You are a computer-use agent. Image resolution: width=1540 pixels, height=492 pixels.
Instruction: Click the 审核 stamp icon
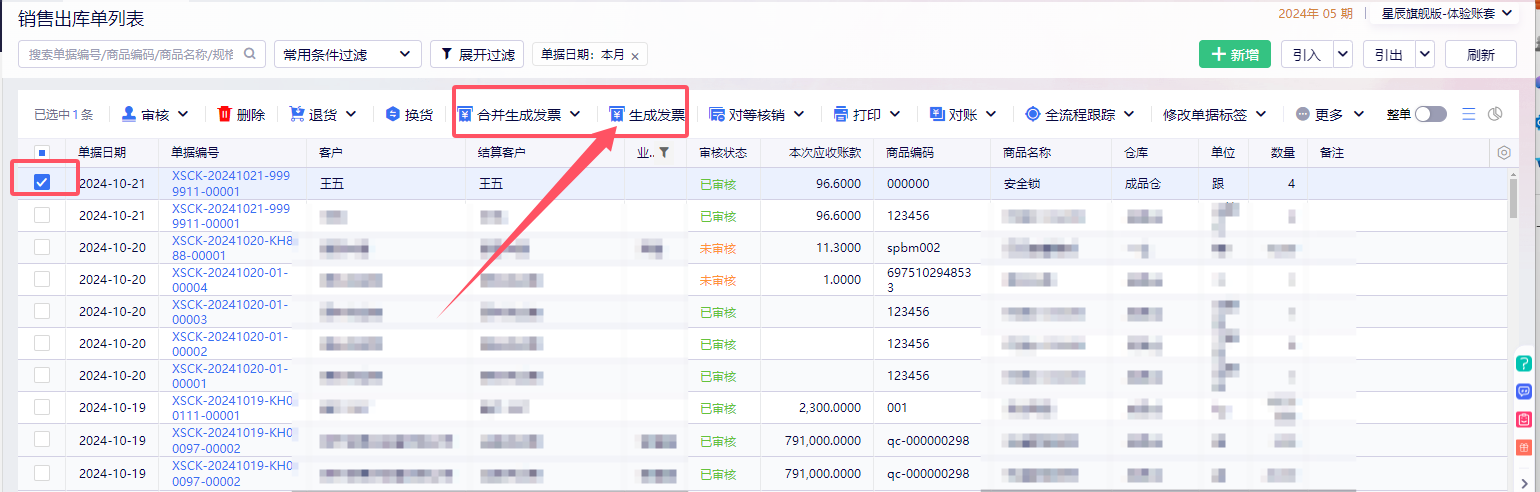pyautogui.click(x=129, y=114)
